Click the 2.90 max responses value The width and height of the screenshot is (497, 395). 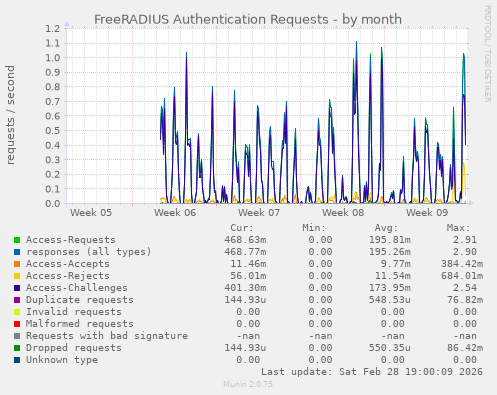[465, 252]
